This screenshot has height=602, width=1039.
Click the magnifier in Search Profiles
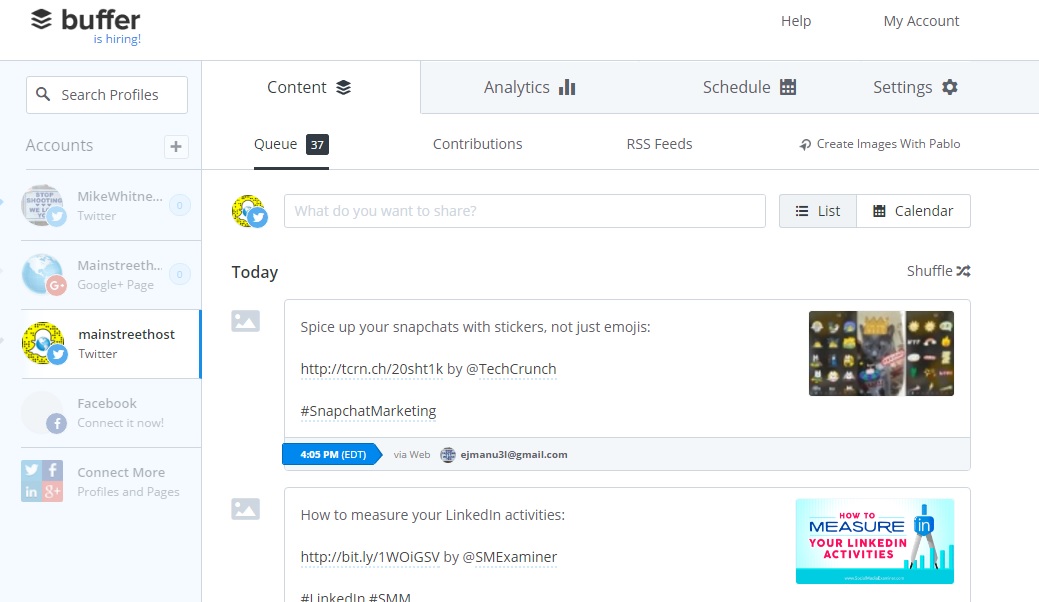[43, 94]
